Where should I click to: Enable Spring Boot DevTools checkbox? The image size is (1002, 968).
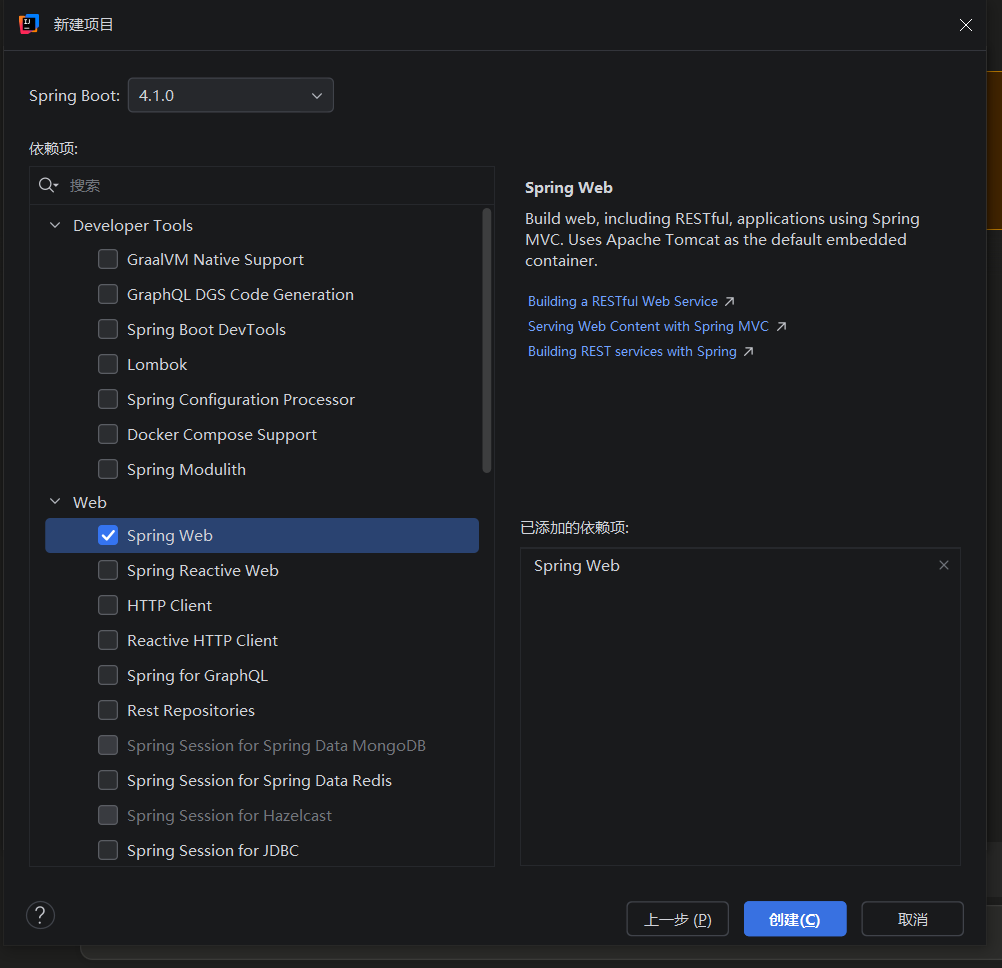108,329
